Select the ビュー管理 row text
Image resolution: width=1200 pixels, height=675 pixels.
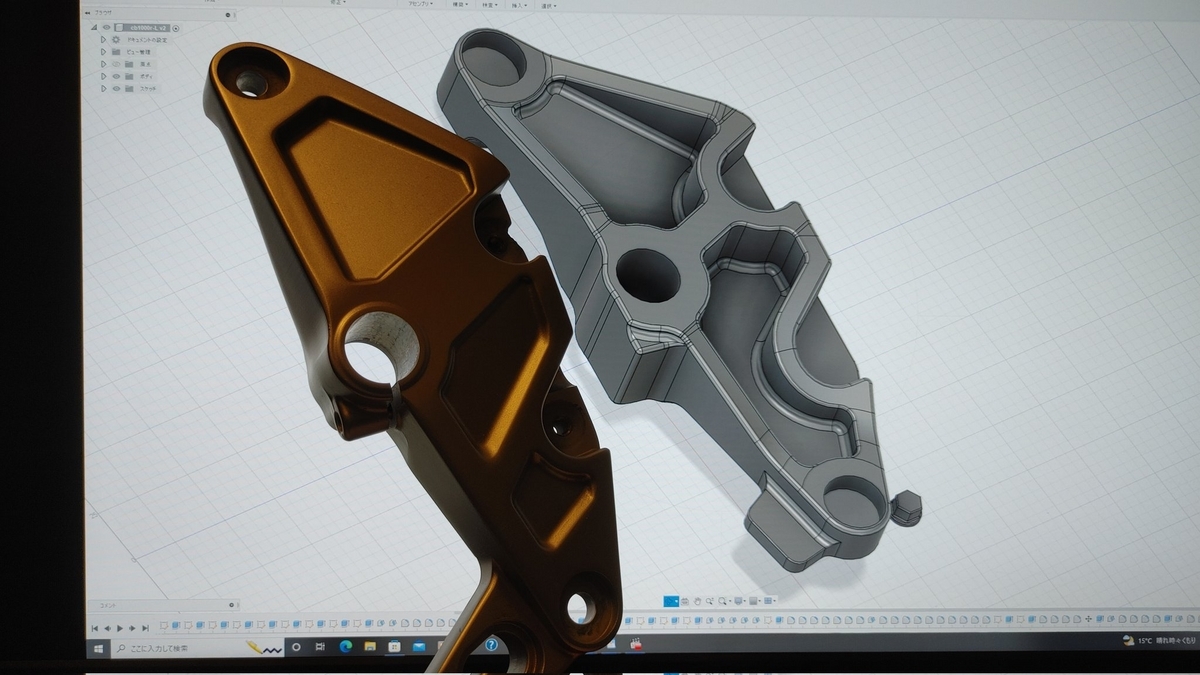138,52
